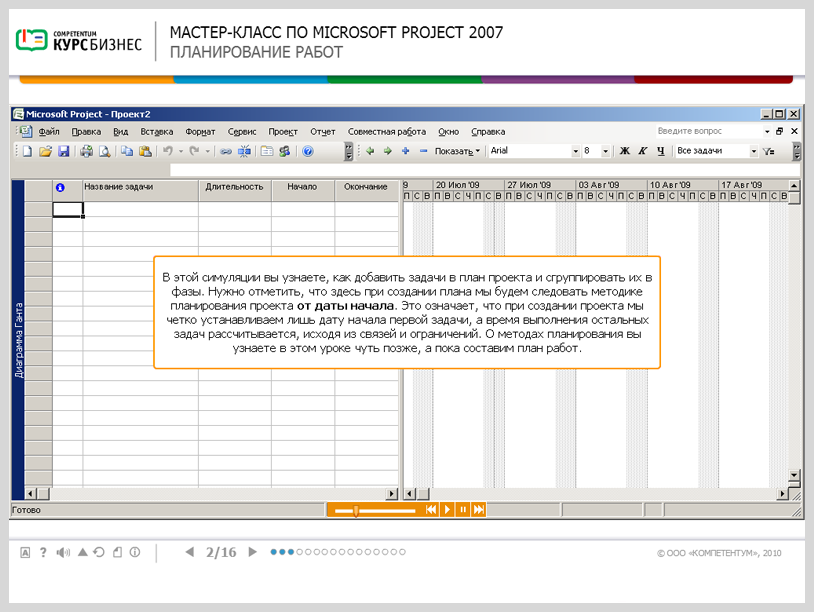This screenshot has width=814, height=612.
Task: Indent task with right green arrow
Action: (388, 151)
